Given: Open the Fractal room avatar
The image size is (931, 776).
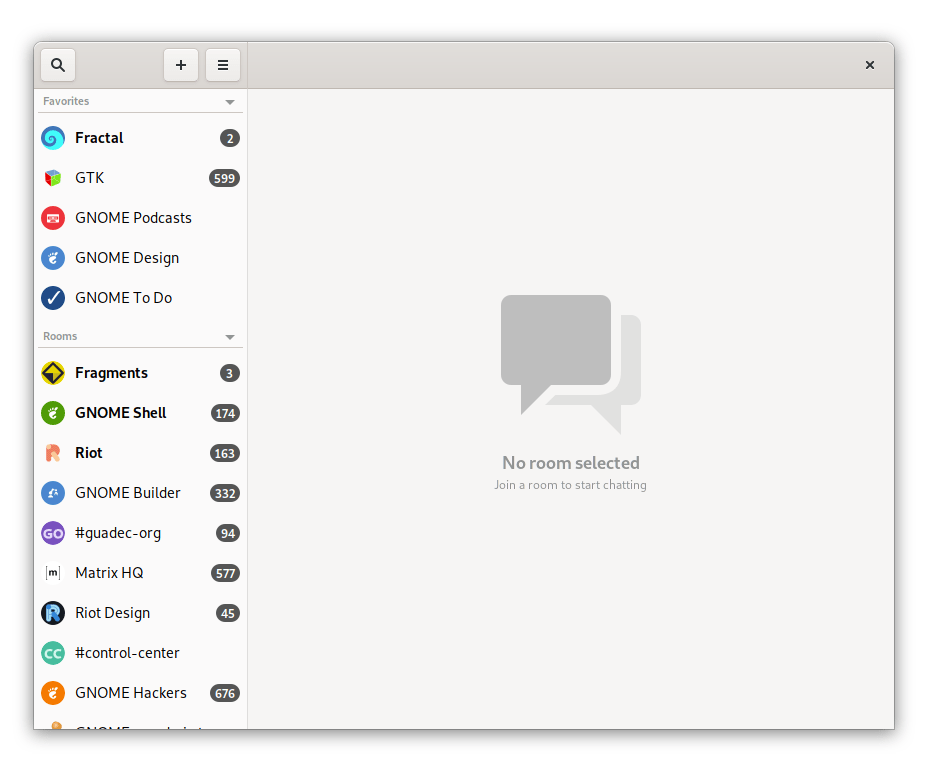Looking at the screenshot, I should coord(52,138).
